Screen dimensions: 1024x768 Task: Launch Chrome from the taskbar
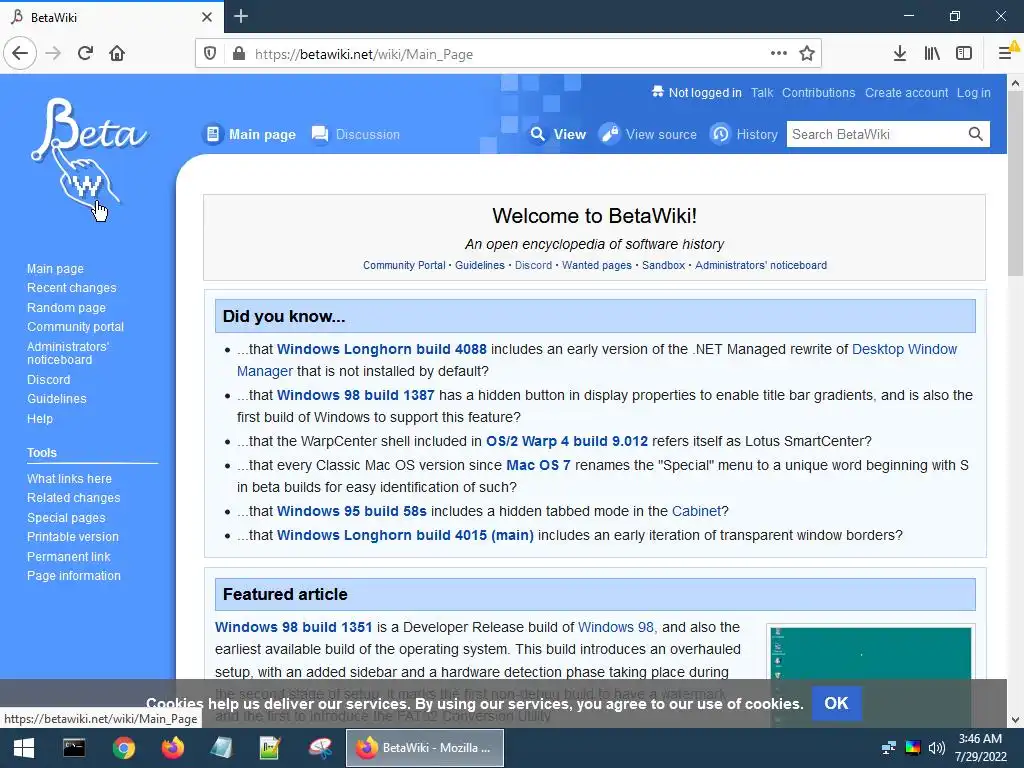(x=123, y=748)
